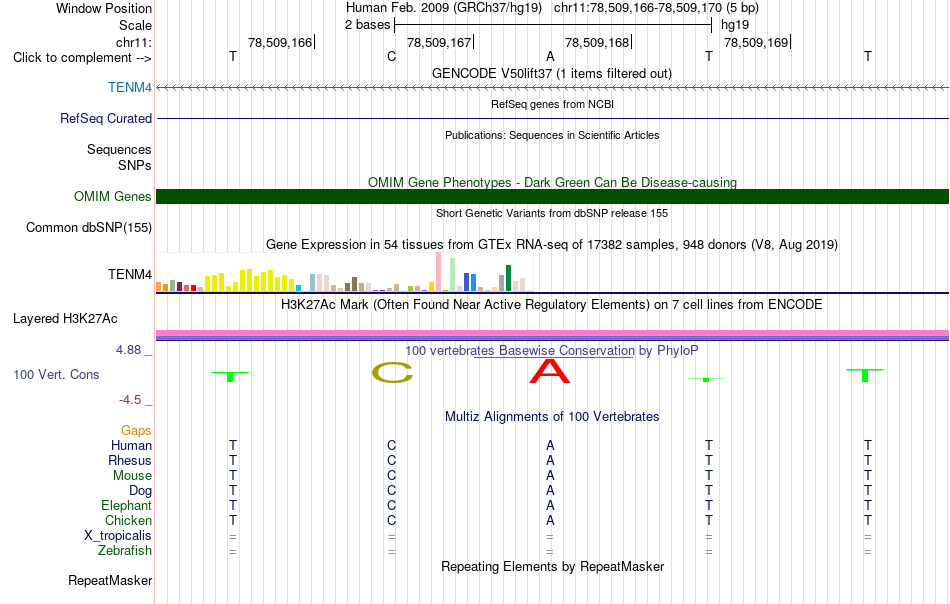Image resolution: width=950 pixels, height=604 pixels.
Task: Click the Rhesus alignment row label
Action: click(130, 460)
